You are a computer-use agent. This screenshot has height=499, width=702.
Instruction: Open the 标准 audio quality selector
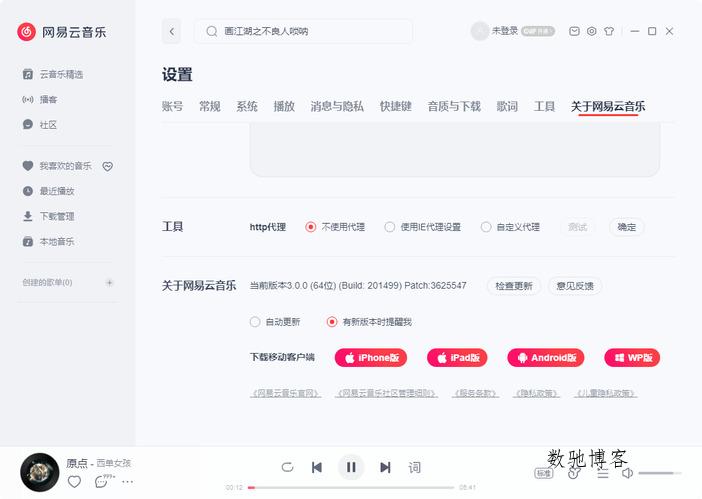(x=544, y=473)
